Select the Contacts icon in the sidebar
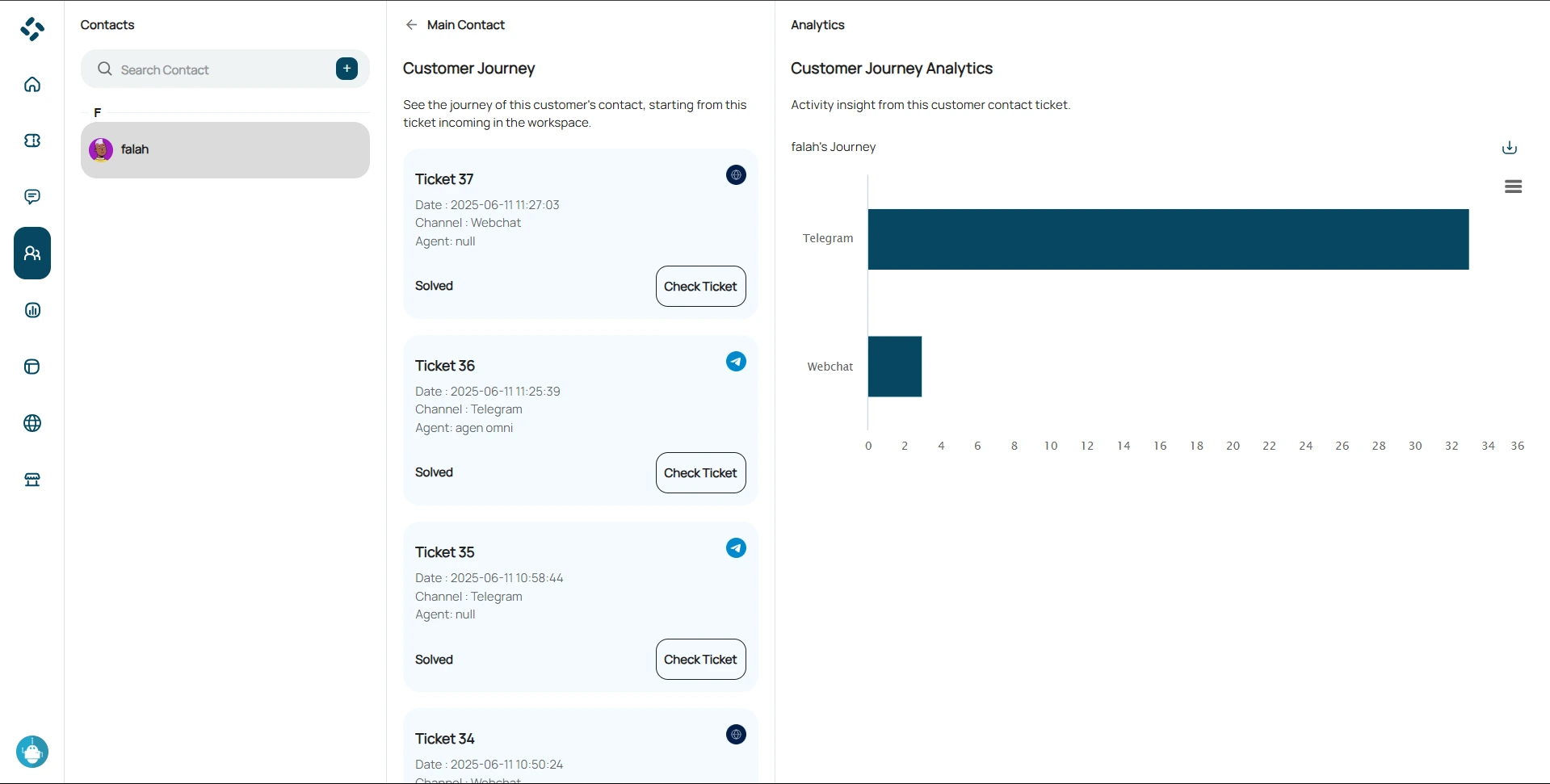The width and height of the screenshot is (1550, 784). point(32,254)
